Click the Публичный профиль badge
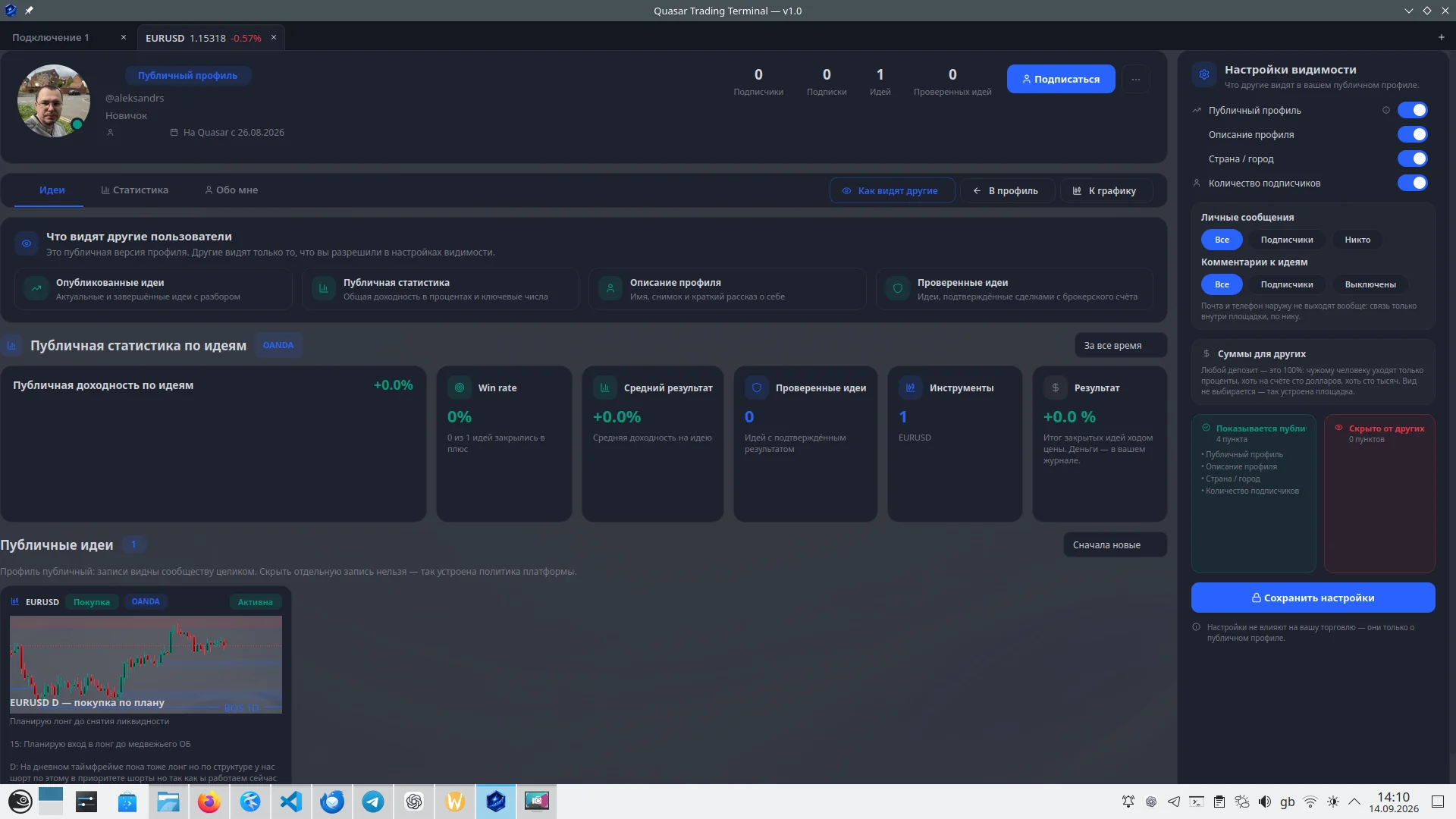1456x819 pixels. (188, 75)
